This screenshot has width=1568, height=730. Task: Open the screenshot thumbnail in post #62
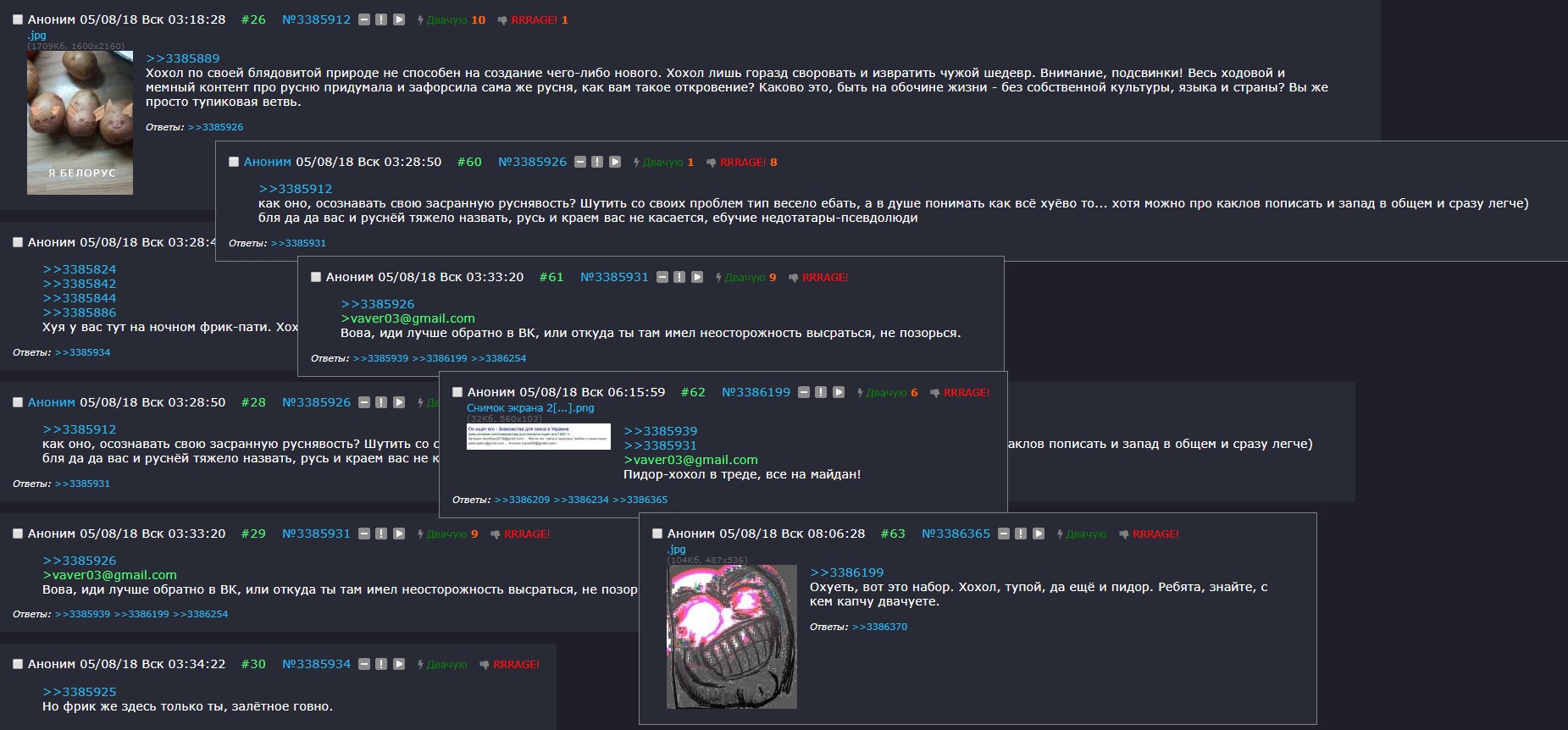(x=539, y=436)
